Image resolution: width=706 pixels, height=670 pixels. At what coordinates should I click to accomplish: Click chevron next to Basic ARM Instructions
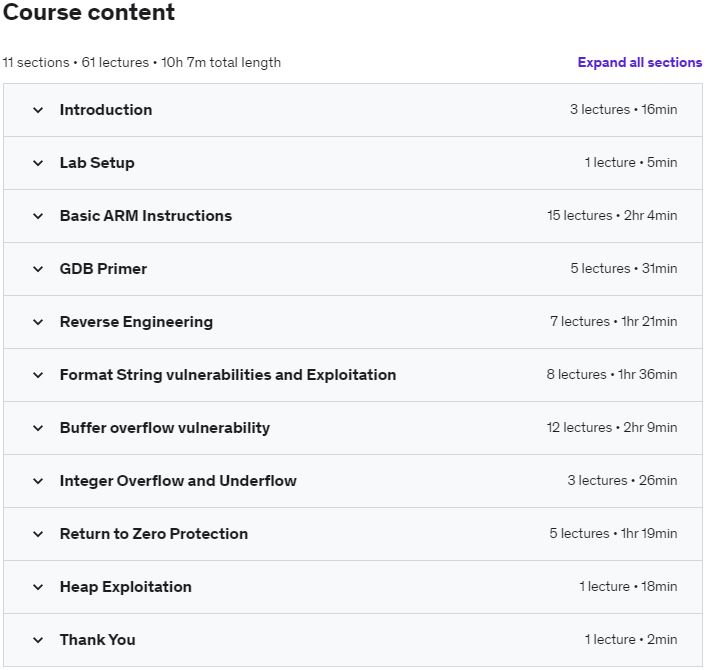click(x=38, y=216)
